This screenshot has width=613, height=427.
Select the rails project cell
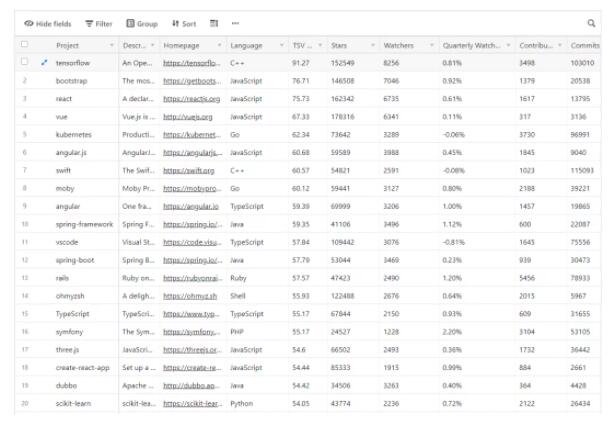pos(62,278)
